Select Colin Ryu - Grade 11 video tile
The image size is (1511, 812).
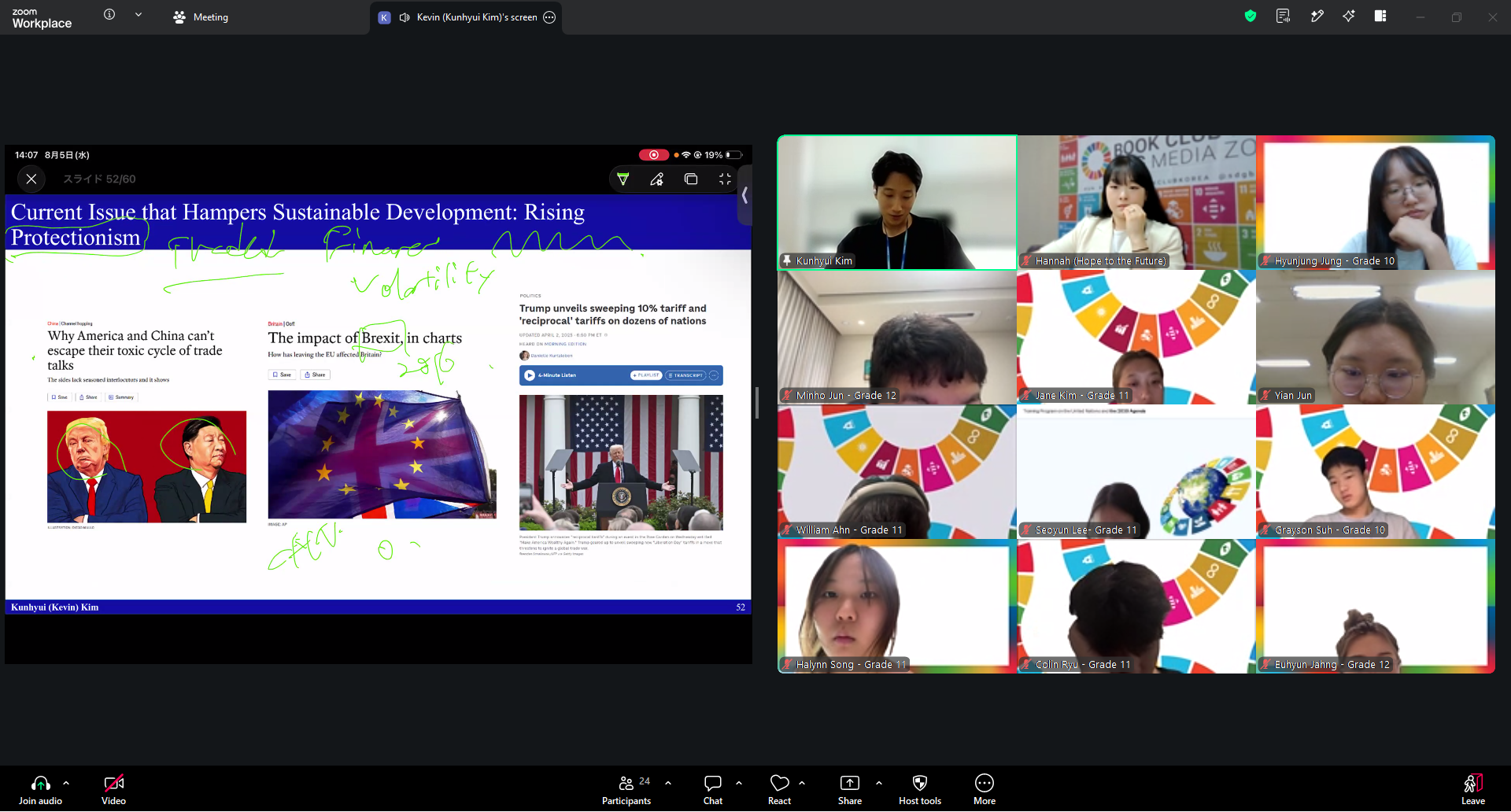[1136, 607]
